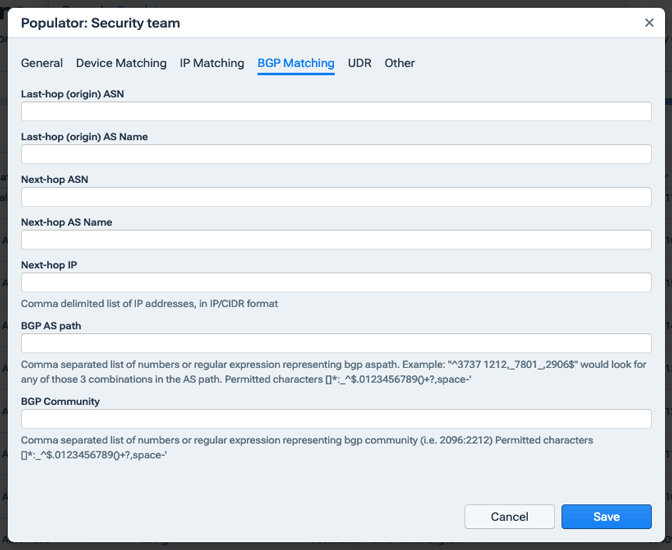Focus the Next-hop ASN text box
The height and width of the screenshot is (550, 672).
(336, 197)
